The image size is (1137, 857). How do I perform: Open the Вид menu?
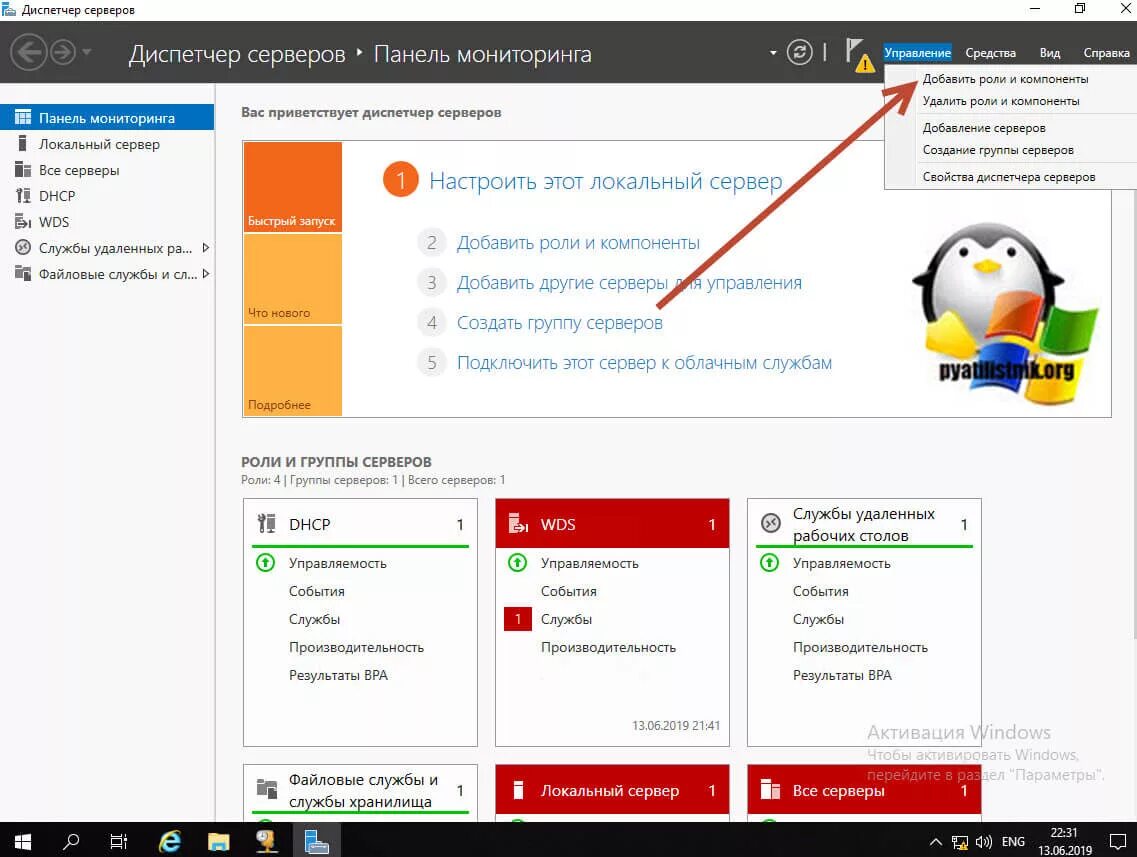[x=1049, y=53]
